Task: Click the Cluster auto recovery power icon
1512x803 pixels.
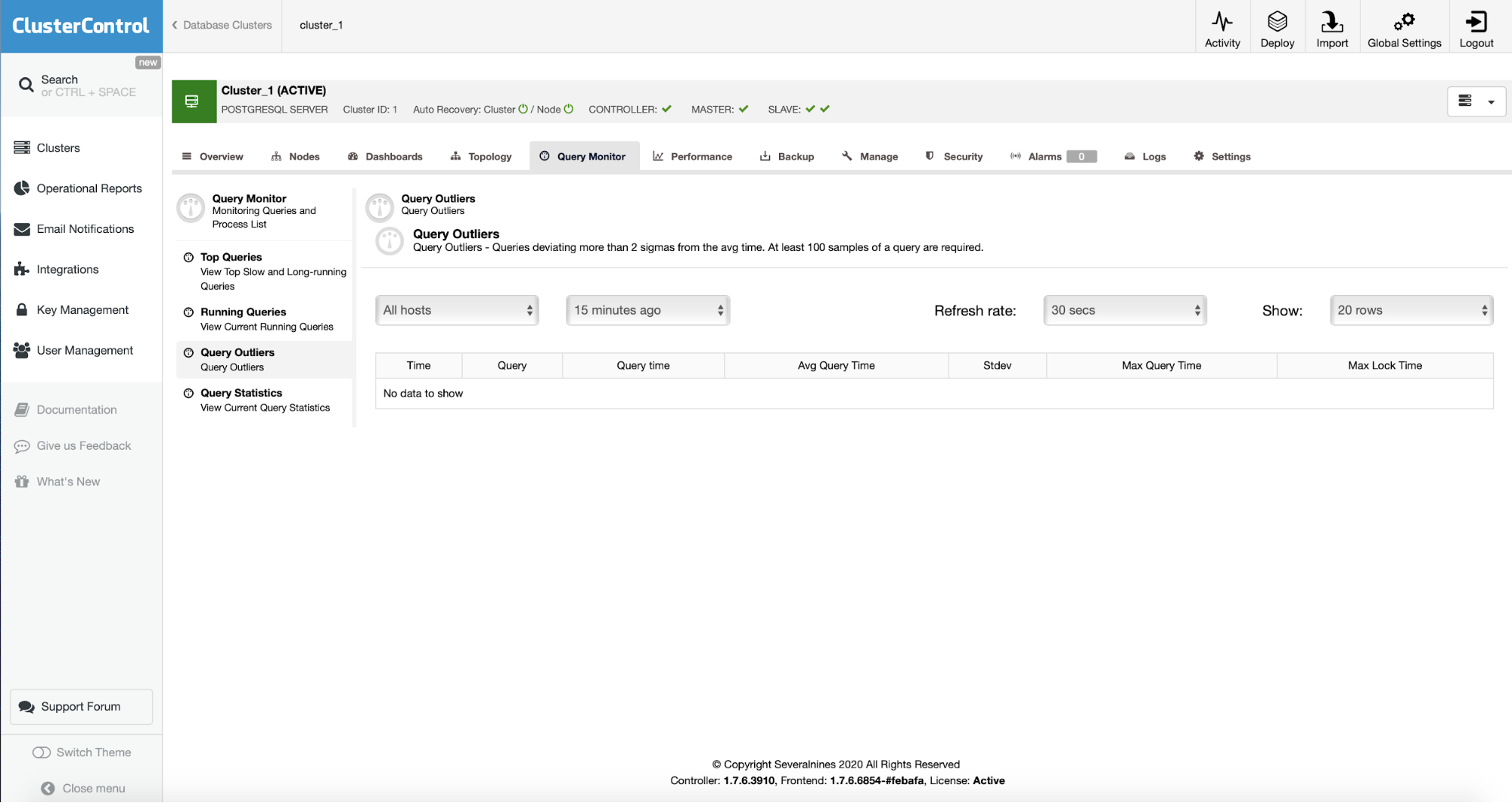Action: (x=523, y=109)
